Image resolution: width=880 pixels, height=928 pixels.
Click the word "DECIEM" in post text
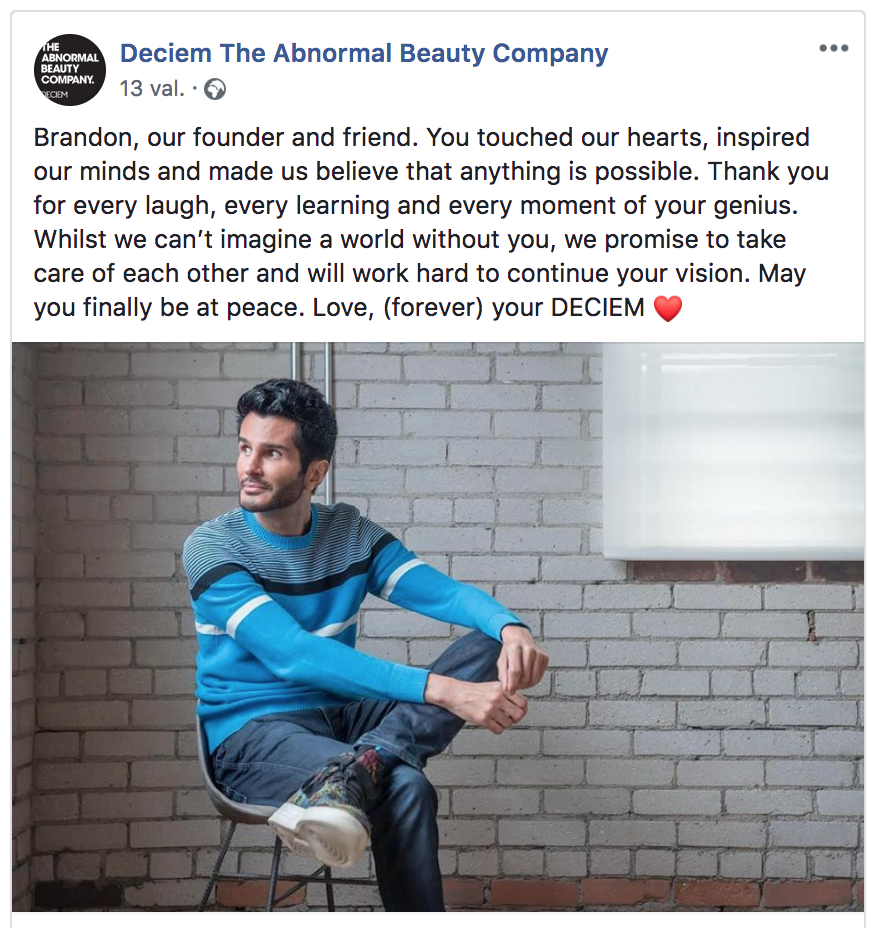click(x=598, y=308)
